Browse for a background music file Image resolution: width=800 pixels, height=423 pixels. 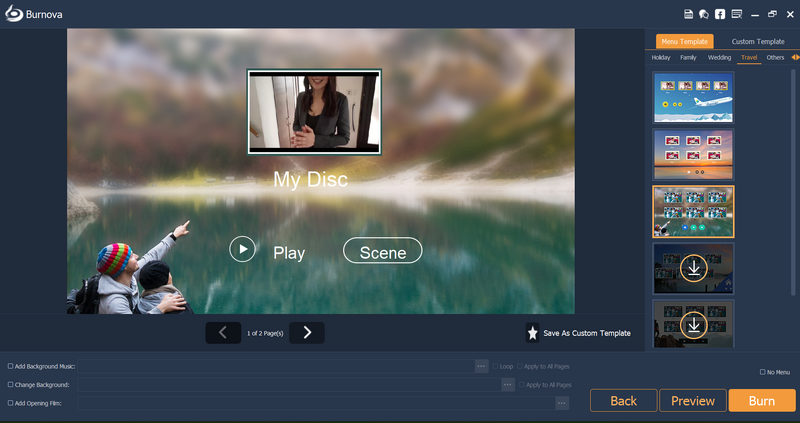click(x=481, y=366)
